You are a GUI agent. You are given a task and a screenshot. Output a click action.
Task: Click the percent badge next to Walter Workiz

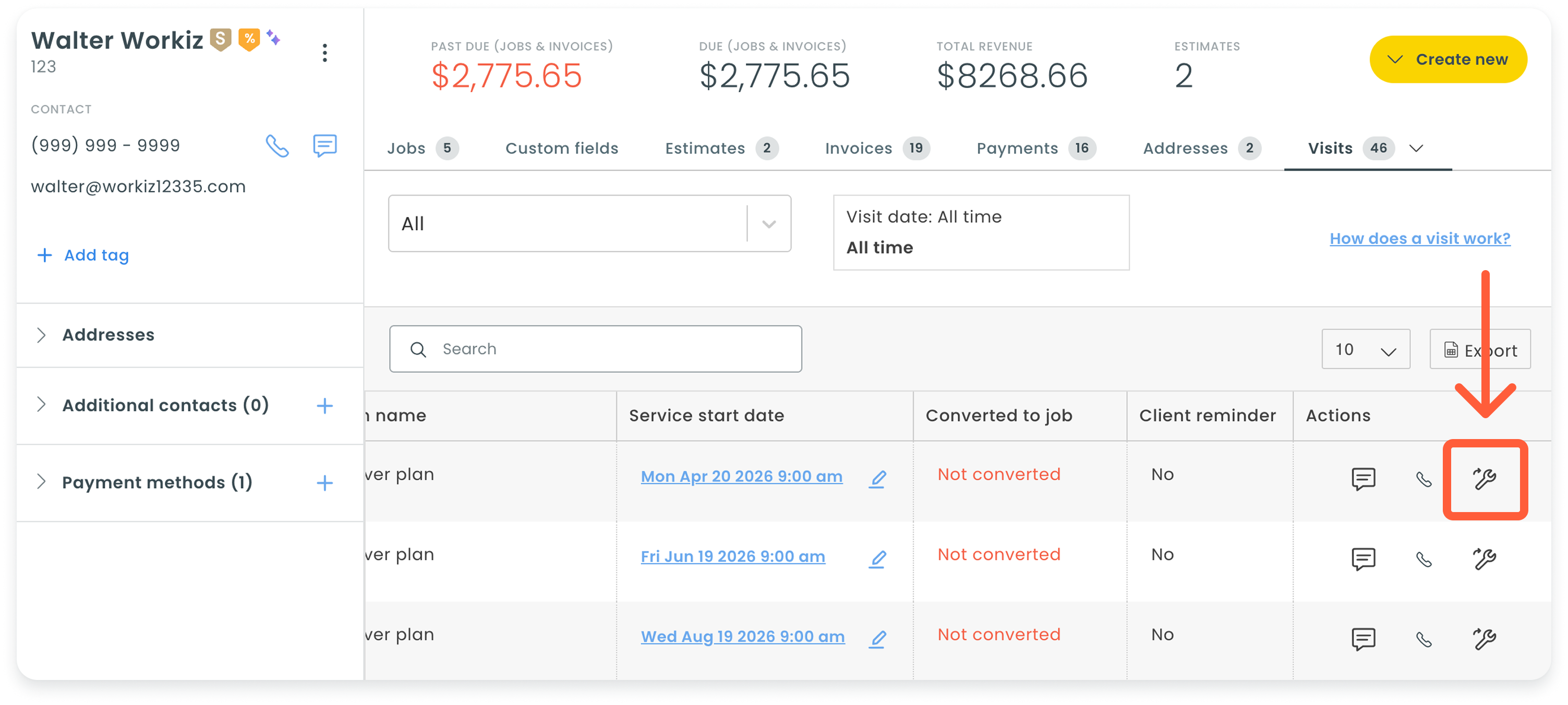point(249,40)
